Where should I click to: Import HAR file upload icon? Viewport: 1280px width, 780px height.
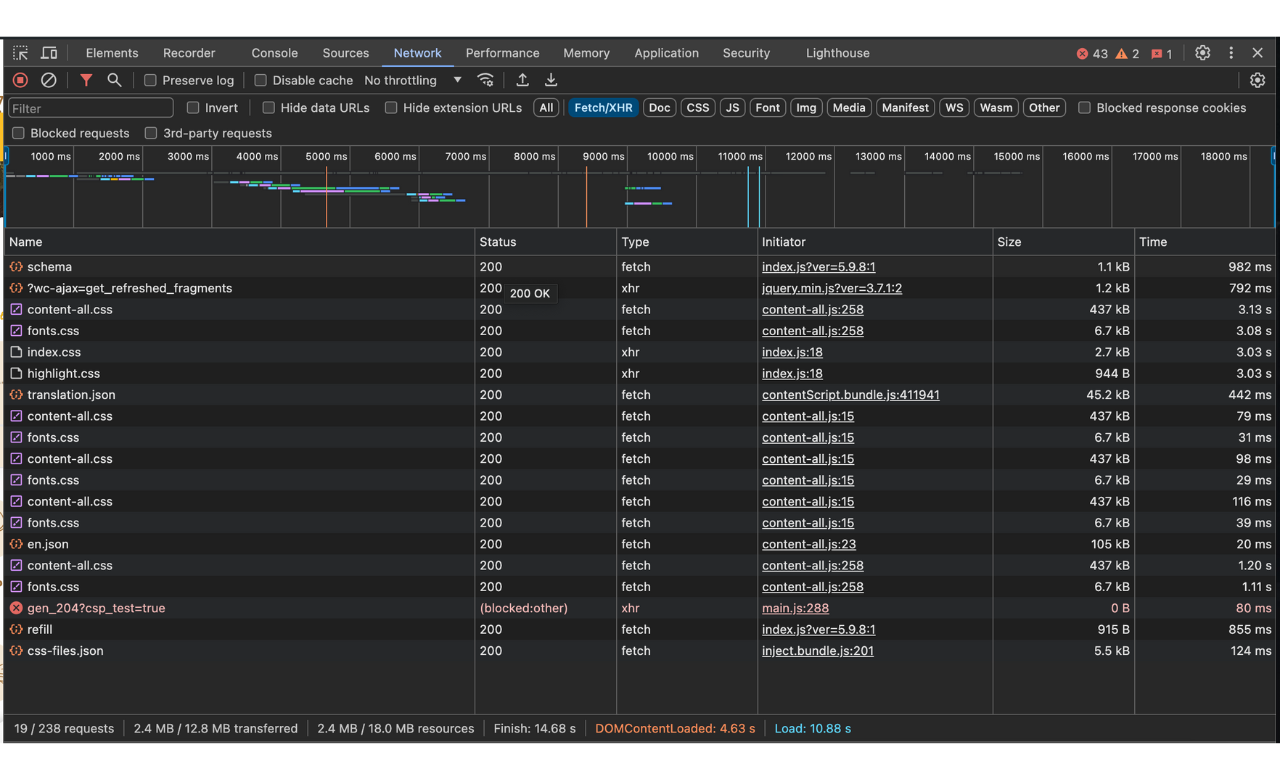tap(522, 80)
